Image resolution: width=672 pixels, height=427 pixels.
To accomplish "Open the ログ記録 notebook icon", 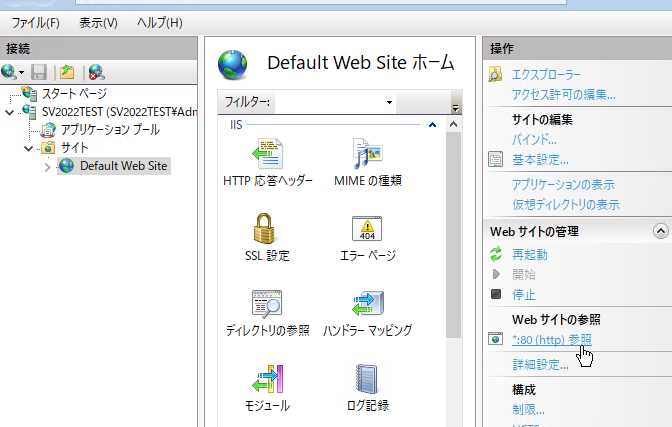I will 367,379.
